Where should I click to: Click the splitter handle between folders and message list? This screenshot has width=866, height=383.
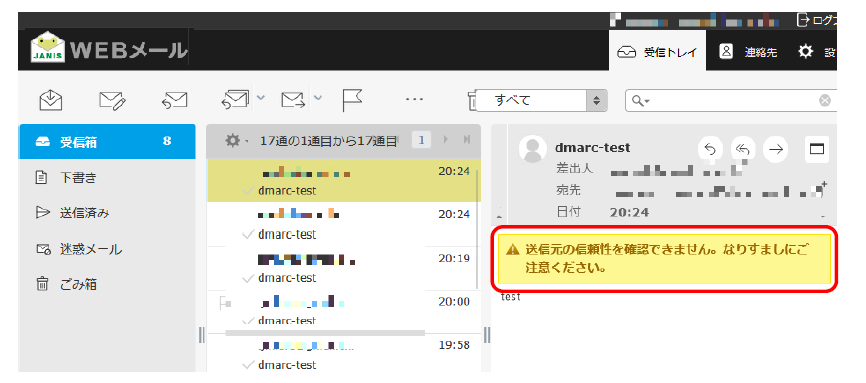(x=201, y=335)
